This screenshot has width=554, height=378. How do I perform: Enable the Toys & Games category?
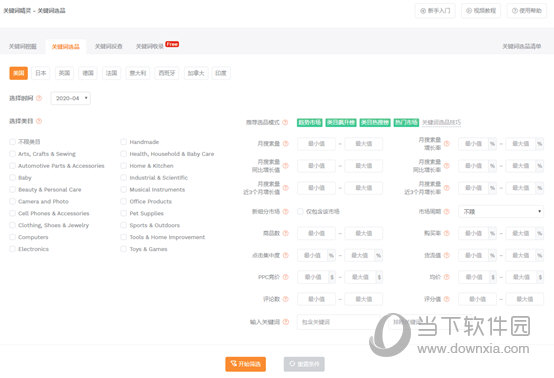123,249
